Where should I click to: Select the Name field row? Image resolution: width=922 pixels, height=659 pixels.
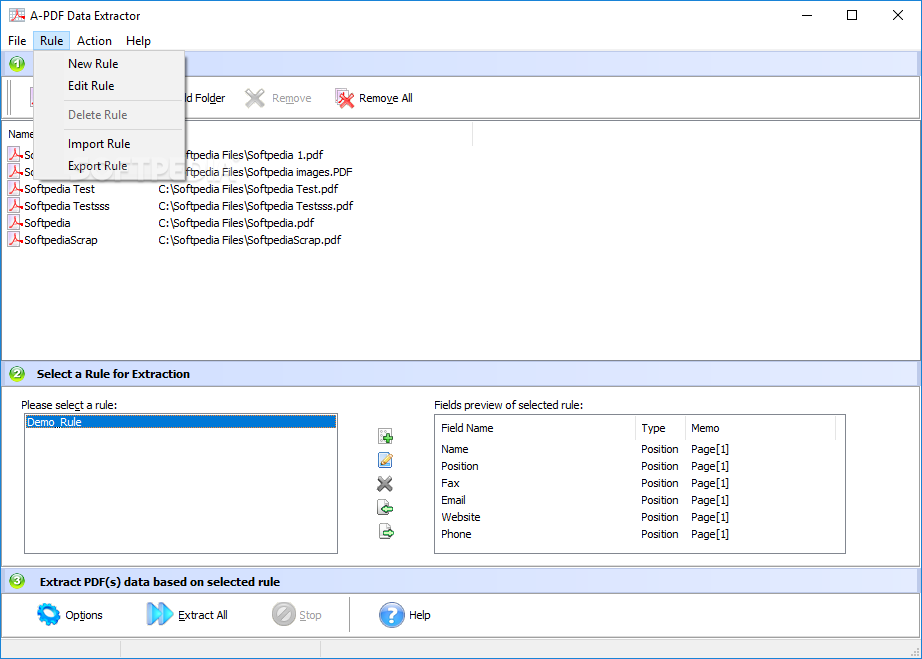(x=640, y=449)
